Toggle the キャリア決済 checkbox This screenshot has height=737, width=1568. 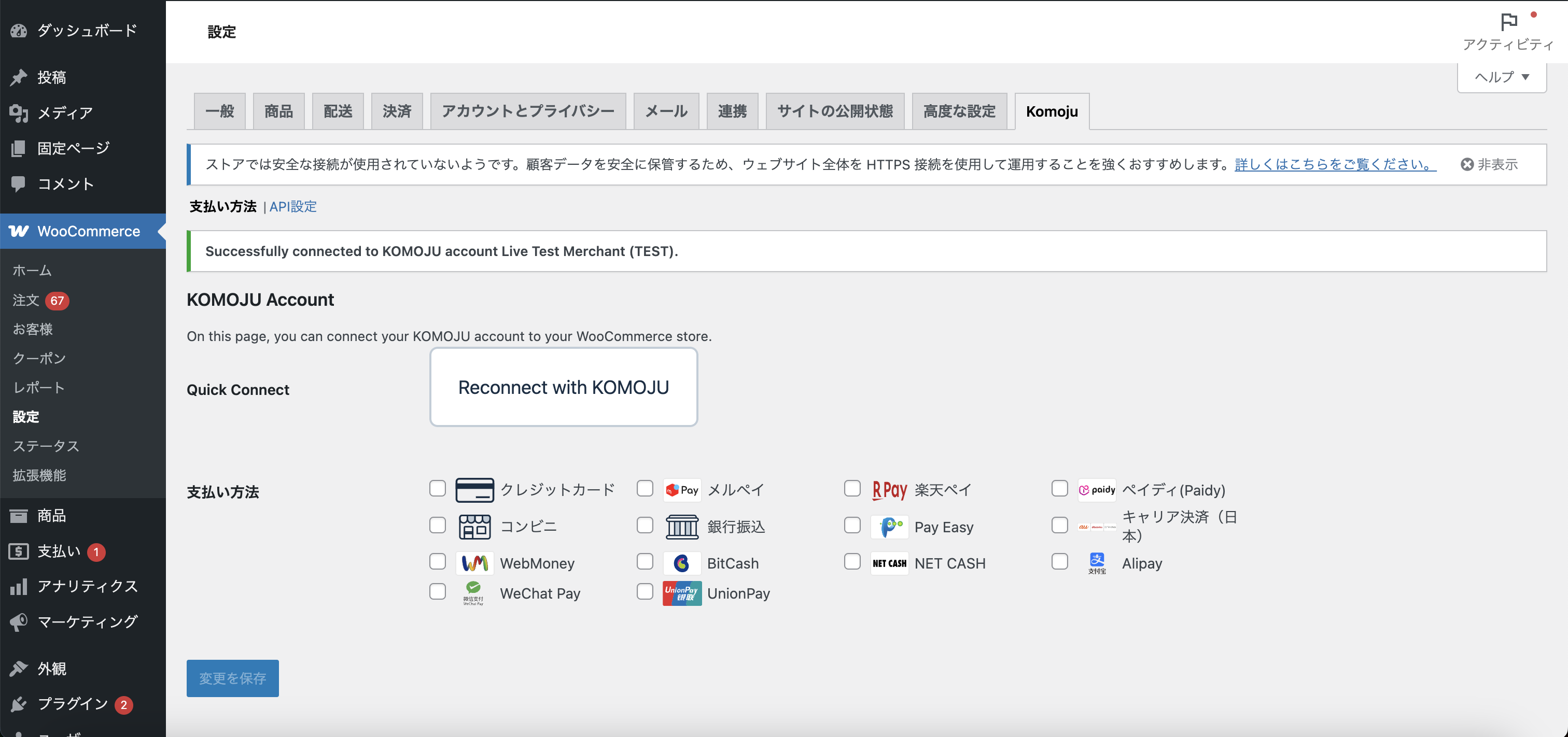click(x=1059, y=525)
